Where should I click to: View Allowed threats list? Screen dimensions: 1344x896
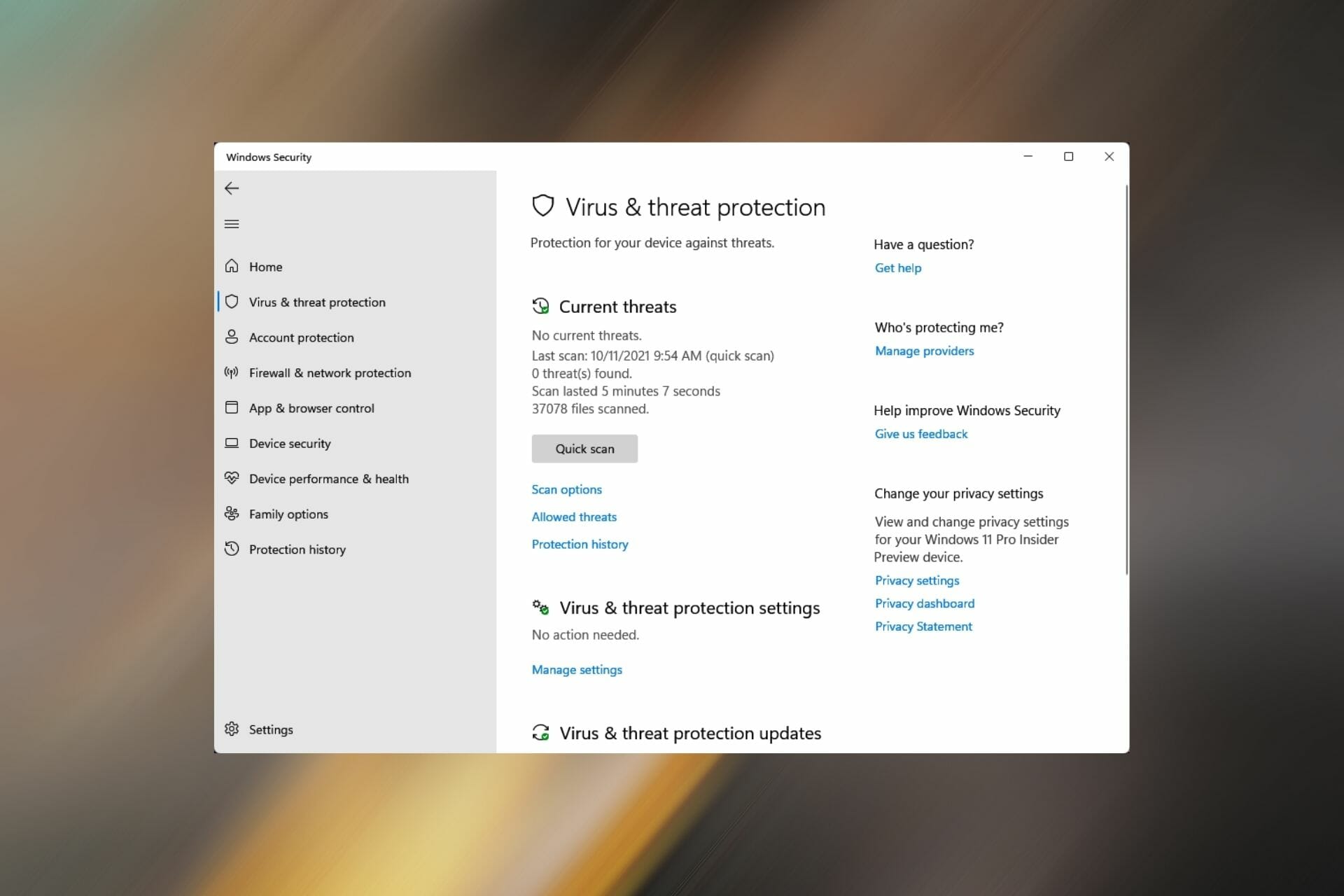tap(574, 516)
